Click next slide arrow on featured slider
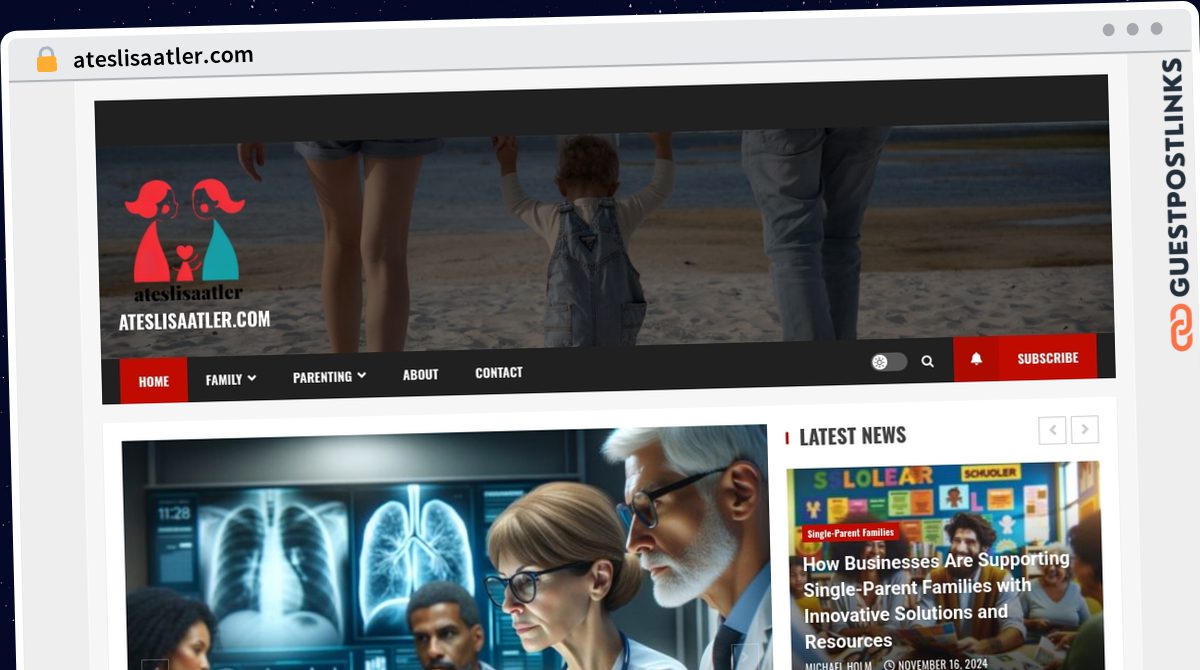This screenshot has height=670, width=1200. 745,657
